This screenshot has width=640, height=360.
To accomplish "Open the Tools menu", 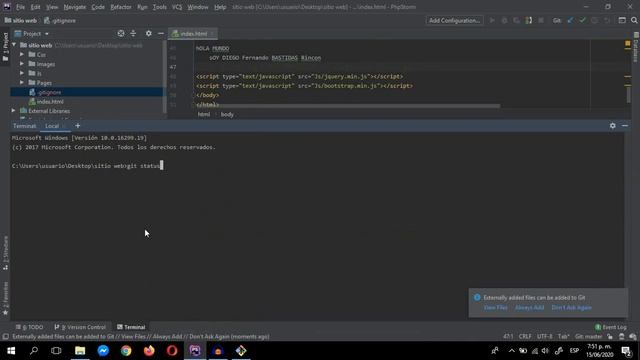I will 159,7.
